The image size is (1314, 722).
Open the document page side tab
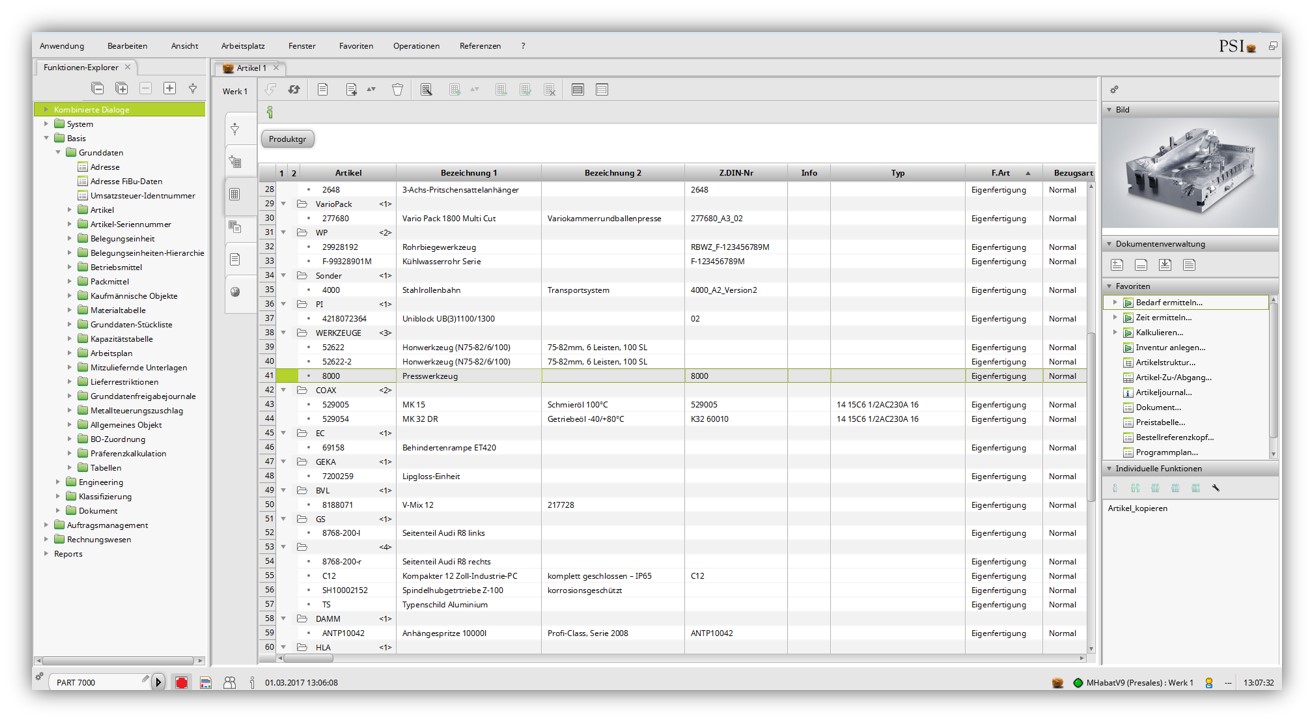235,259
